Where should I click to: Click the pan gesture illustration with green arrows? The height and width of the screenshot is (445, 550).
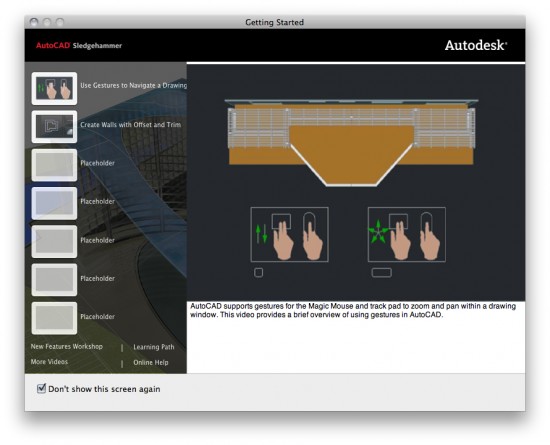click(407, 234)
